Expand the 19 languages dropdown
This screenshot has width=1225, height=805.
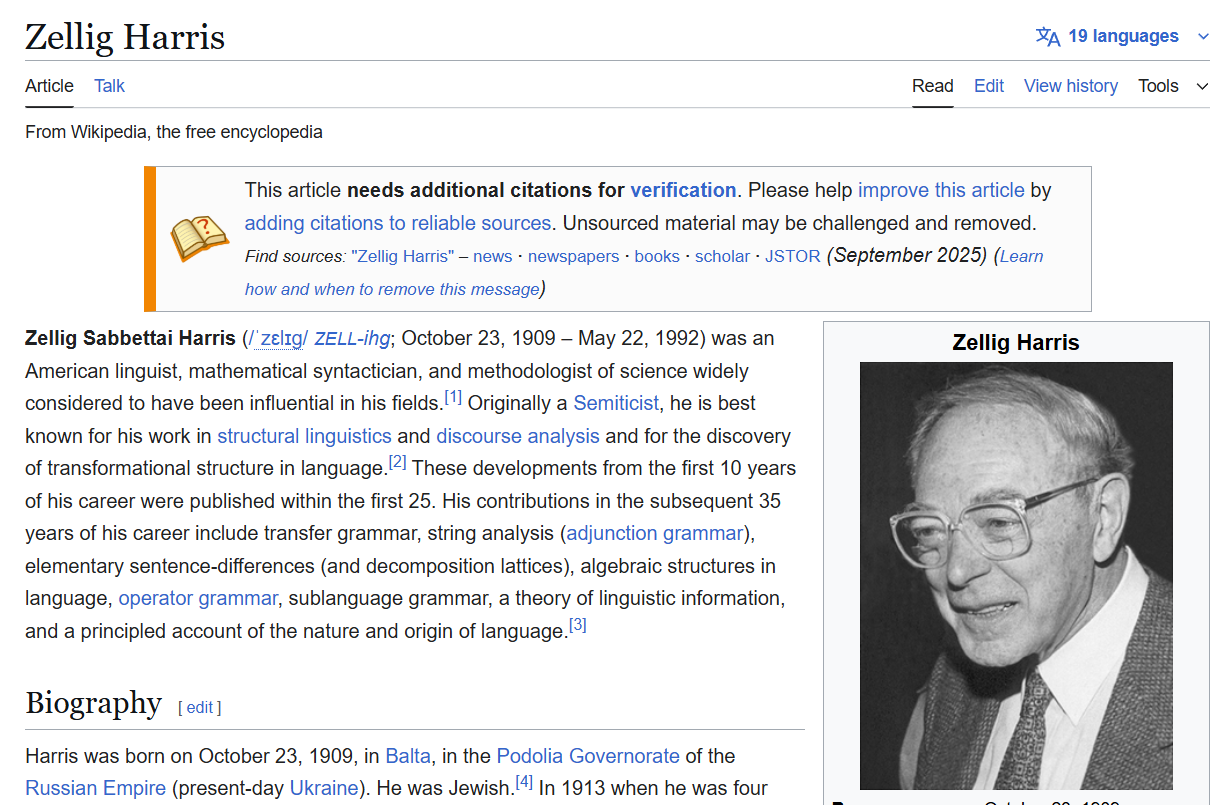tap(1123, 37)
